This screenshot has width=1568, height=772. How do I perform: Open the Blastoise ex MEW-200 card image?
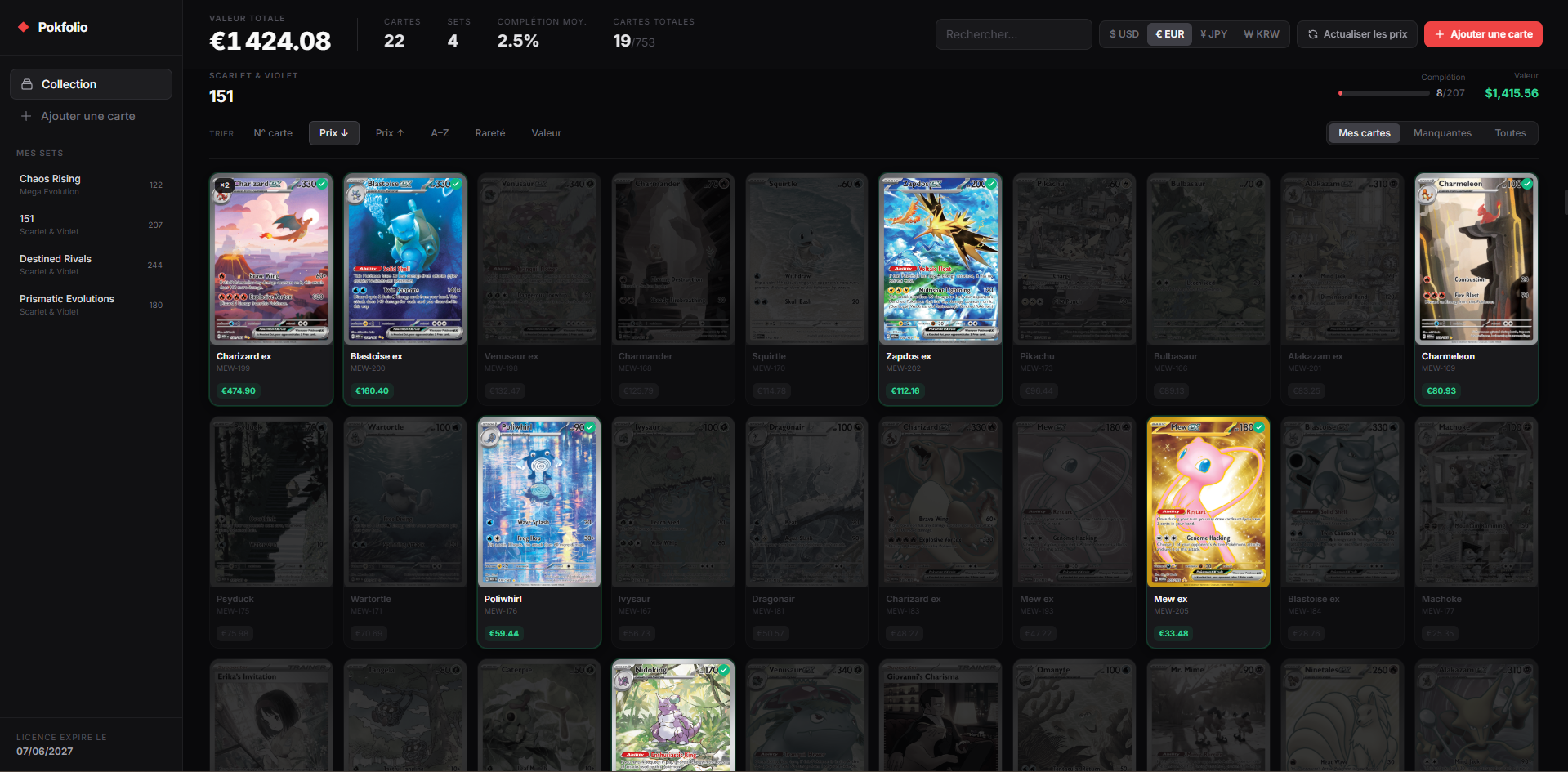click(x=405, y=259)
